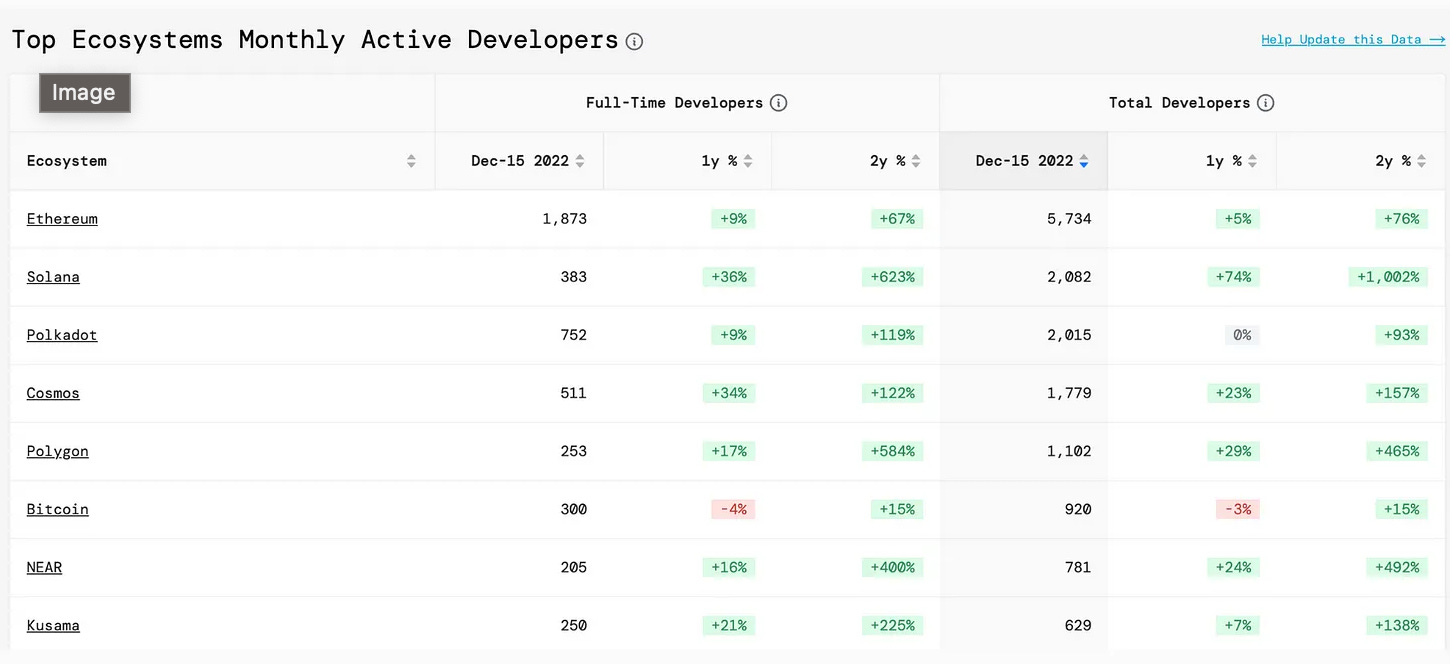Sort Full-Time Developers Dec-15 2022 column
The image size is (1452, 664).
coord(580,161)
